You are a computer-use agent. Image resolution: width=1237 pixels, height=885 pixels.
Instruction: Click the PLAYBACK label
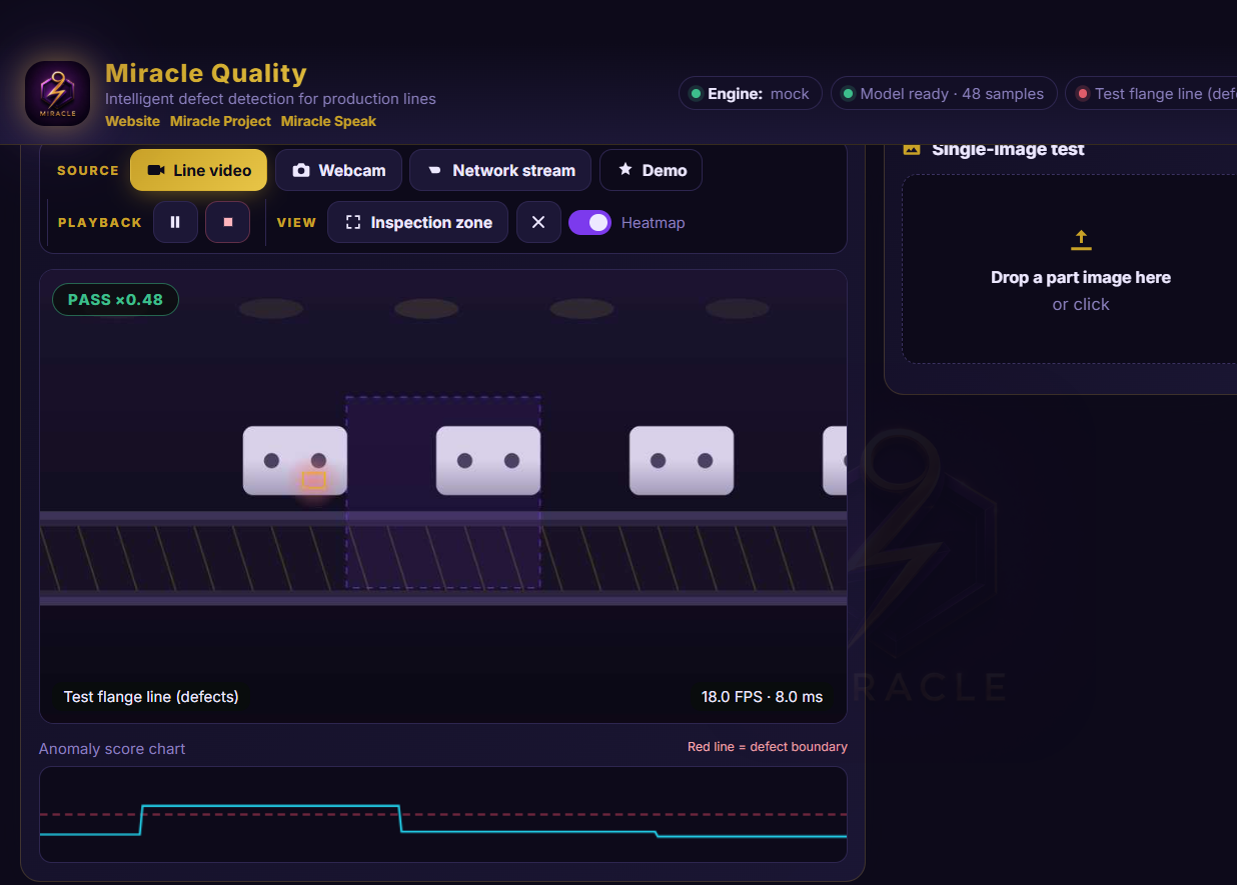pos(100,222)
